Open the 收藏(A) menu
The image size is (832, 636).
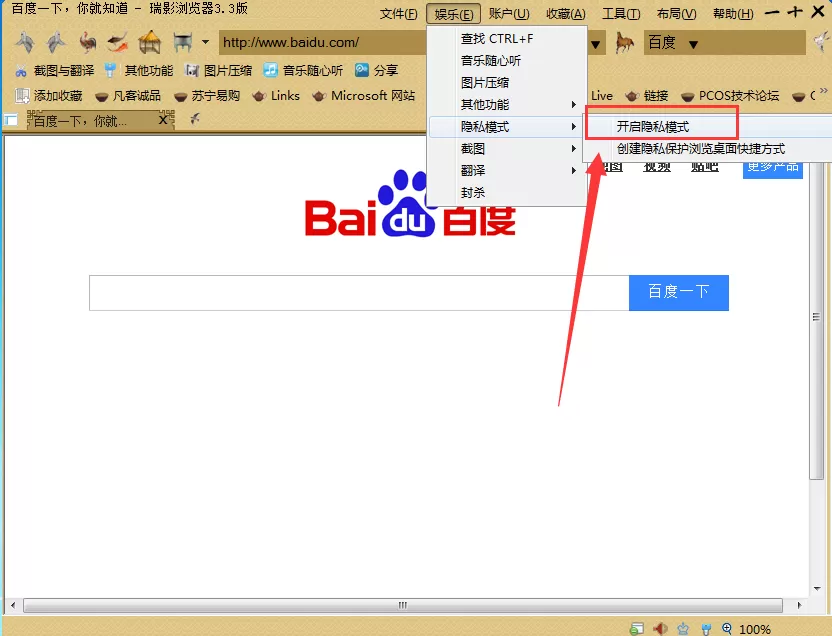[x=566, y=14]
